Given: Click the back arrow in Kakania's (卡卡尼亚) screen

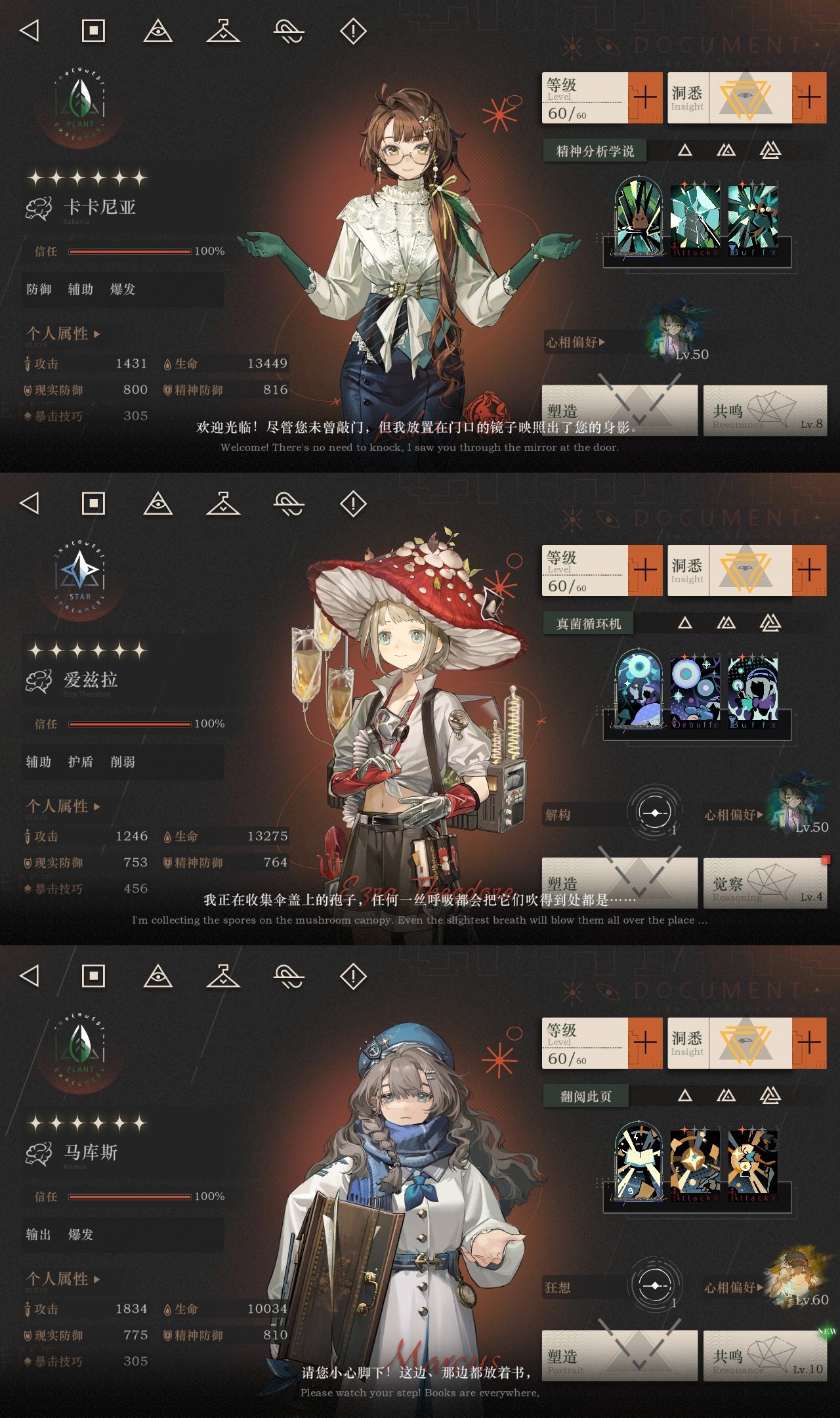Looking at the screenshot, I should coord(30,31).
